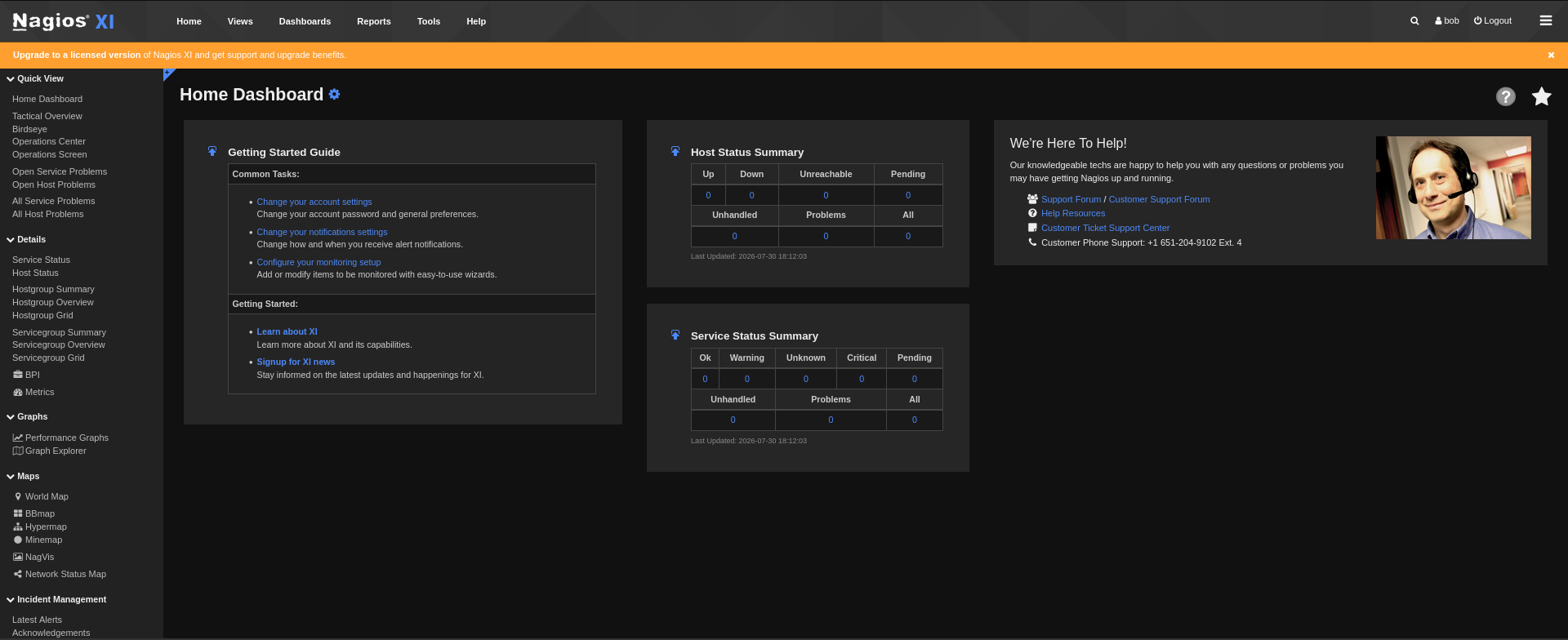Open Latest Alerts in sidebar
Screen dimensions: 1568x640
tap(37, 620)
